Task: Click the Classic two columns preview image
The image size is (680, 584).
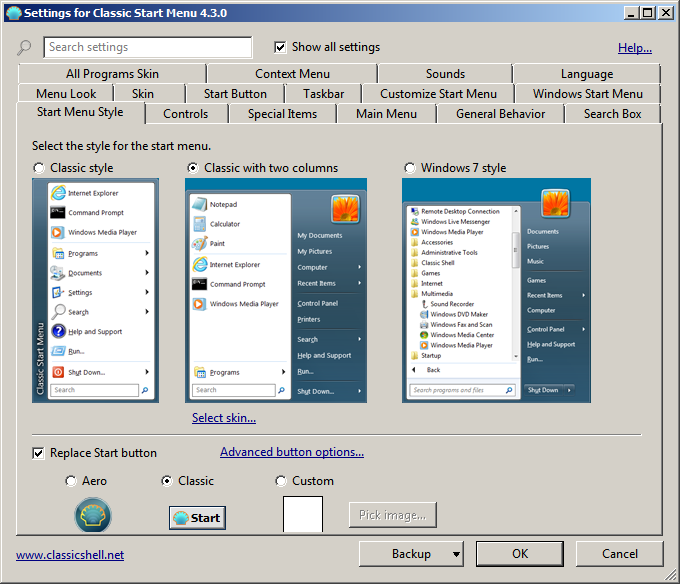Action: pyautogui.click(x=276, y=290)
